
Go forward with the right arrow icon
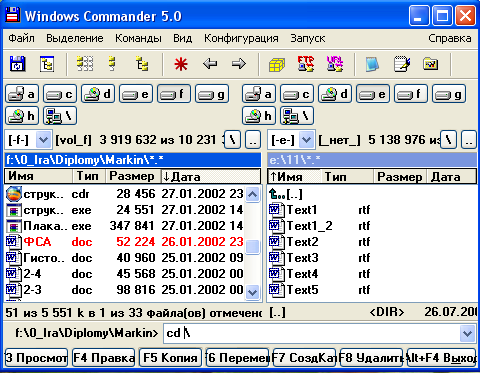tap(239, 63)
